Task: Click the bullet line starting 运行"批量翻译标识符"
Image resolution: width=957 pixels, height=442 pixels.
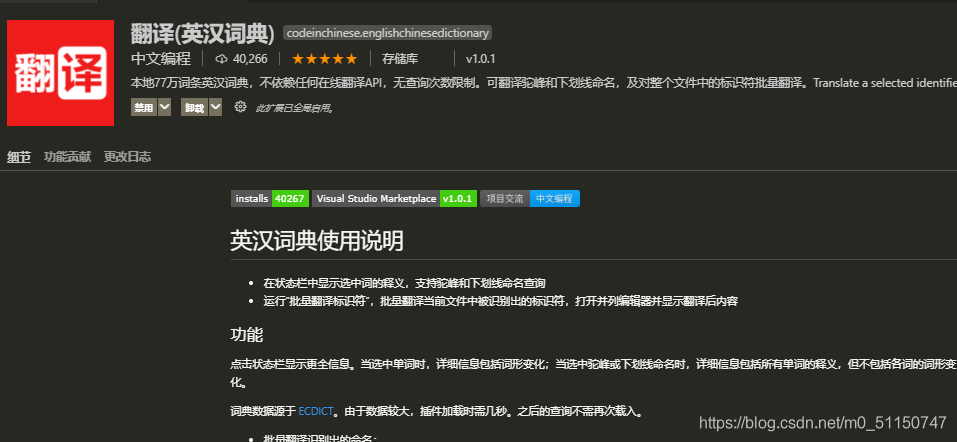Action: [500, 301]
